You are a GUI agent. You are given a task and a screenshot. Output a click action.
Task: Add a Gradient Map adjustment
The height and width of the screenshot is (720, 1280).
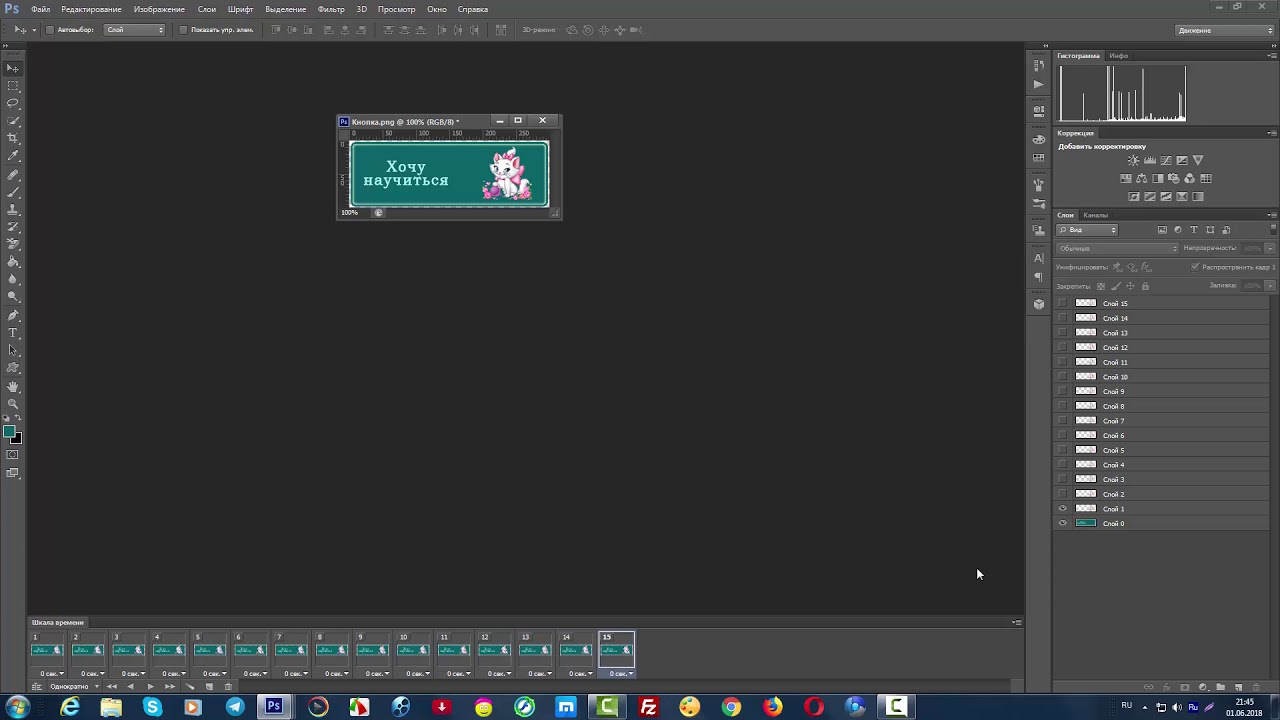click(x=1198, y=197)
